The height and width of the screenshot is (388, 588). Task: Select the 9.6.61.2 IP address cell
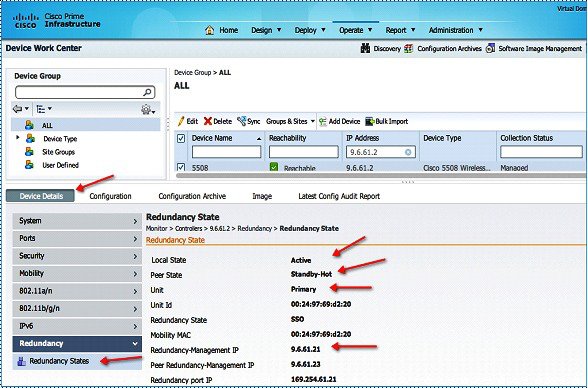(360, 168)
